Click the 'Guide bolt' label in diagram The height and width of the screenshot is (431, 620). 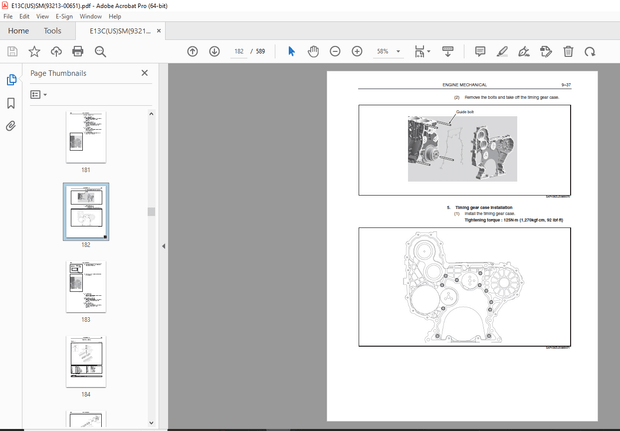pos(465,112)
